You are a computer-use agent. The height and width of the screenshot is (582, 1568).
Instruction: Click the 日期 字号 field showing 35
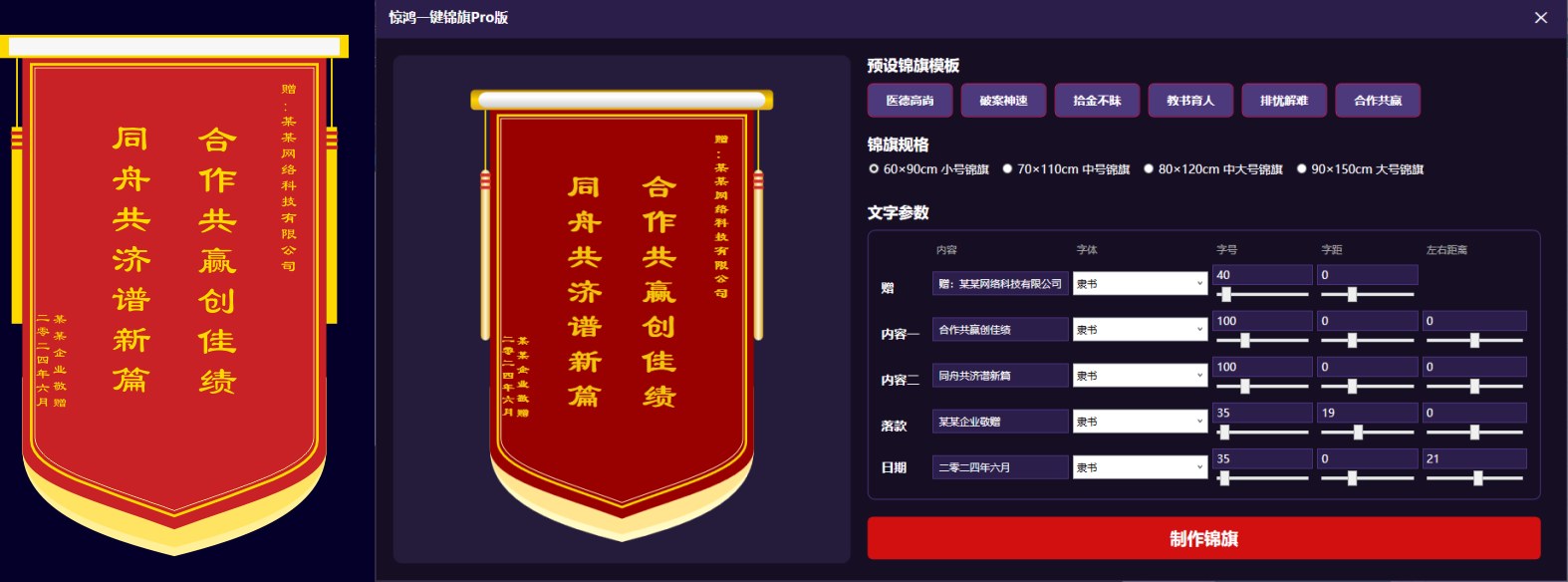pos(1262,458)
